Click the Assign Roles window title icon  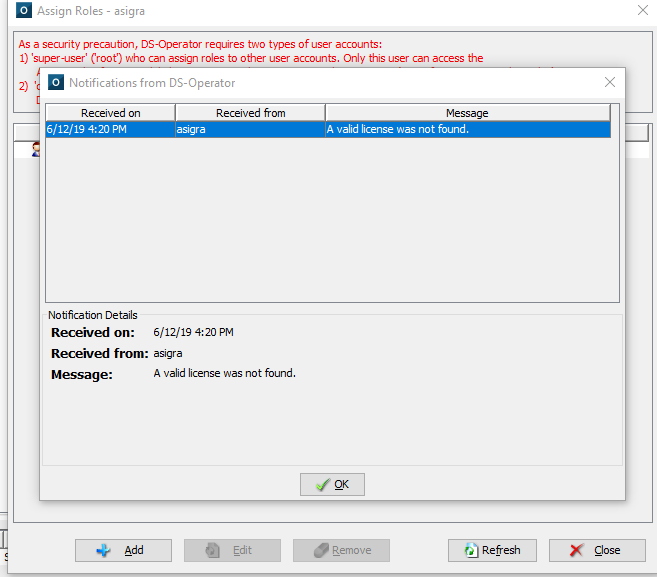pyautogui.click(x=23, y=10)
